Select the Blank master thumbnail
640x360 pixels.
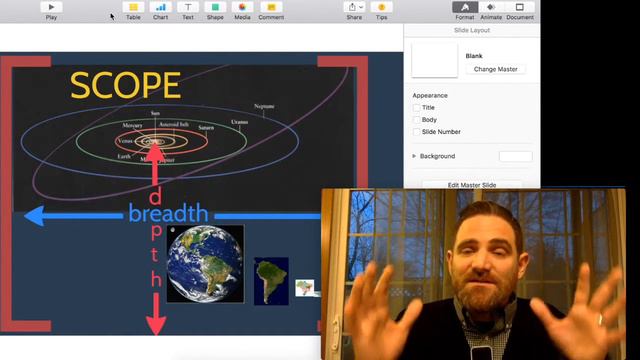point(435,60)
